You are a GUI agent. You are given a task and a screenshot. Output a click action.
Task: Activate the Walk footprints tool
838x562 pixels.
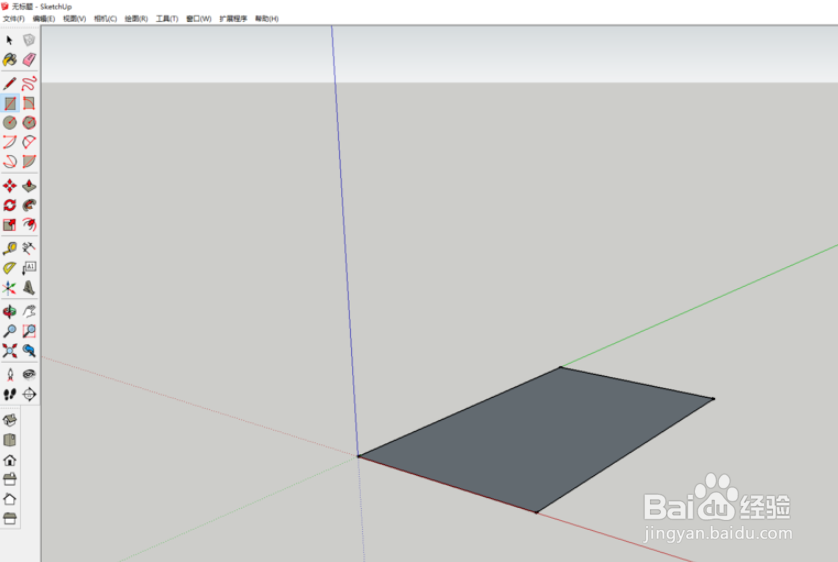10,394
